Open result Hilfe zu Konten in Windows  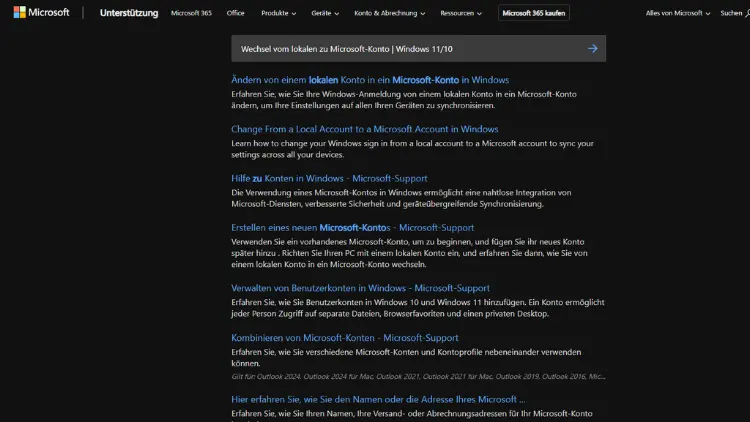pos(329,178)
